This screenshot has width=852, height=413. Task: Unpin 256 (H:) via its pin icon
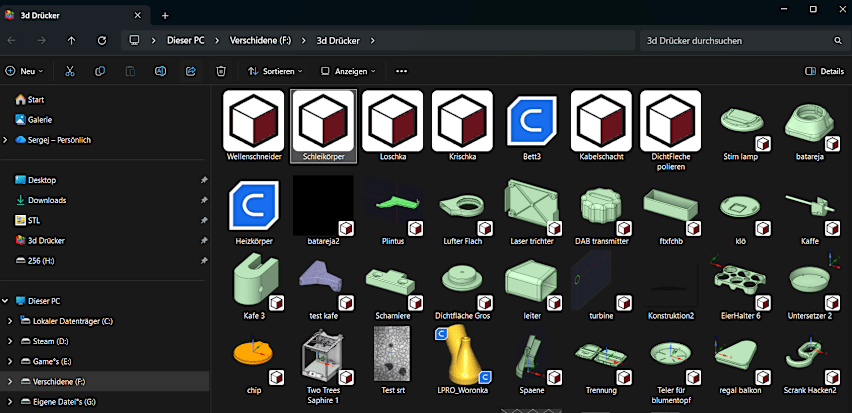pyautogui.click(x=204, y=261)
